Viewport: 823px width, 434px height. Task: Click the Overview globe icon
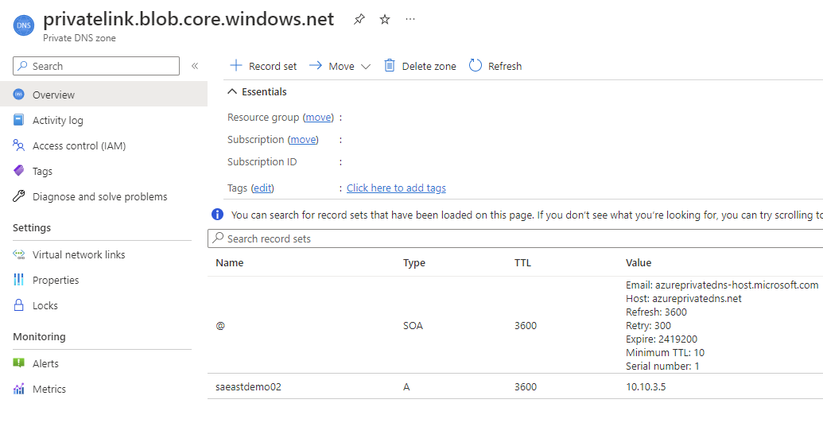(x=19, y=94)
